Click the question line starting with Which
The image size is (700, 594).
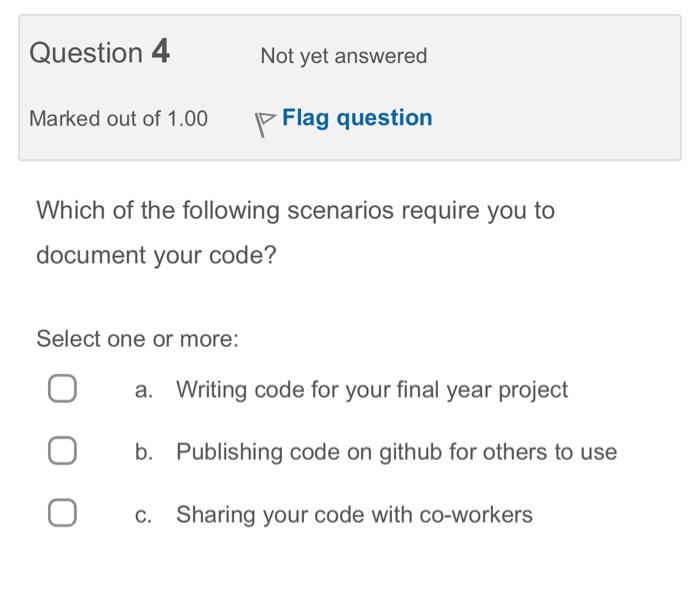(295, 211)
